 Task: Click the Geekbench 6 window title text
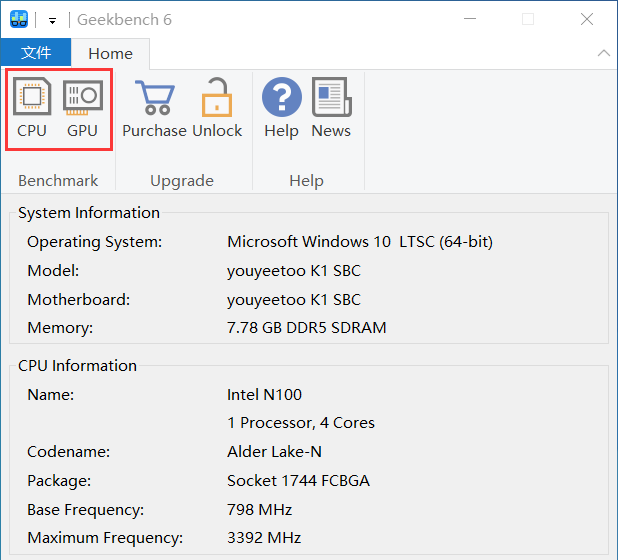(124, 20)
